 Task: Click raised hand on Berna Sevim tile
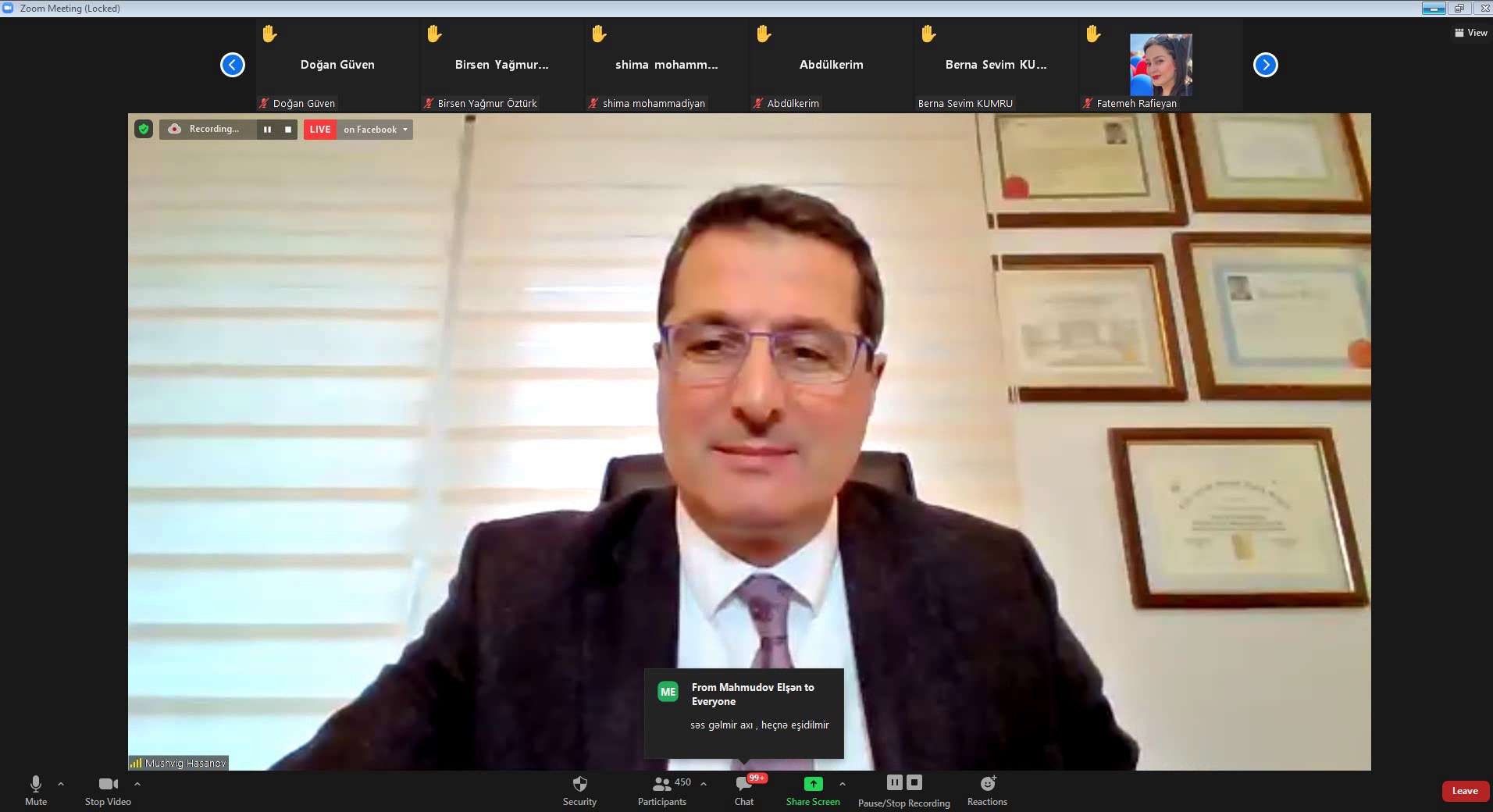[928, 34]
